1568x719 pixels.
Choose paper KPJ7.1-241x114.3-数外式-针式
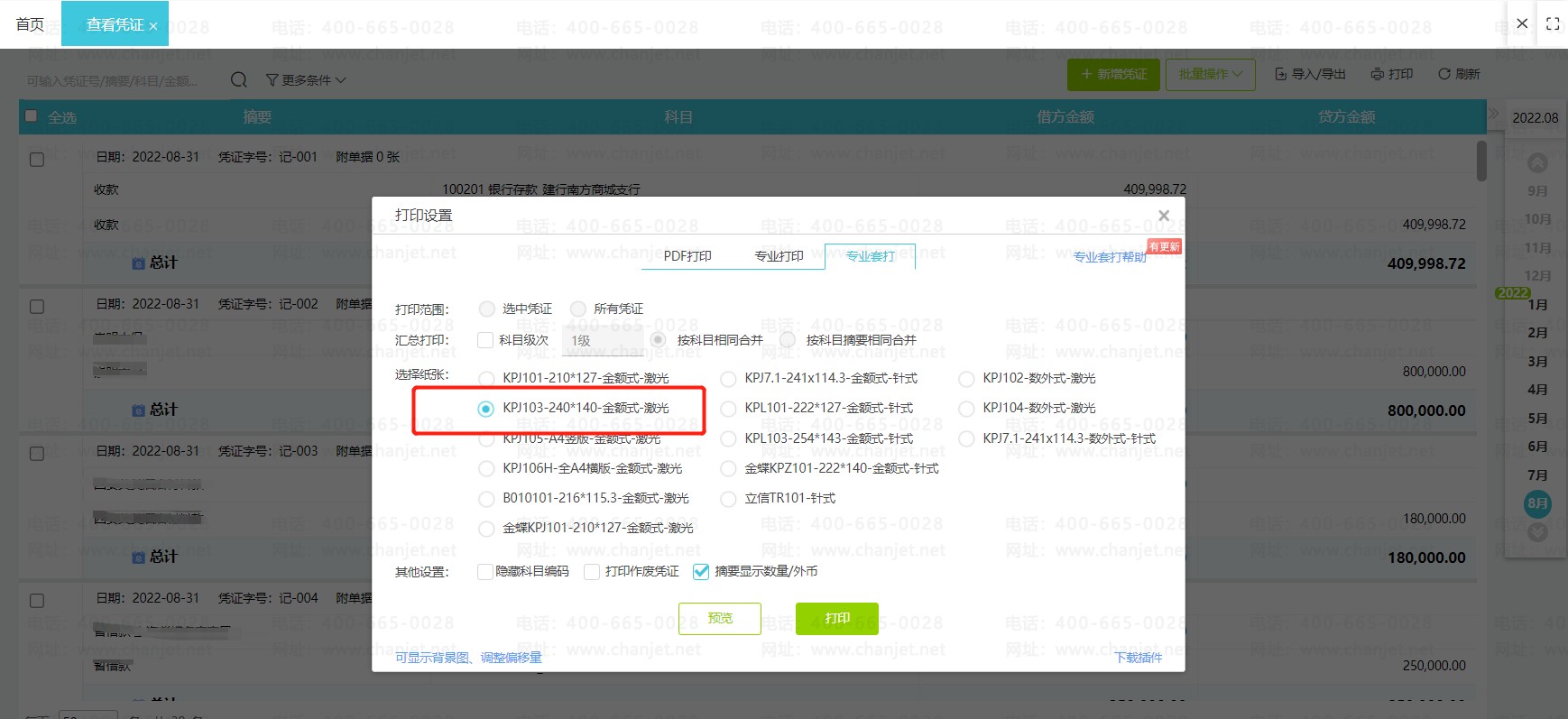966,439
